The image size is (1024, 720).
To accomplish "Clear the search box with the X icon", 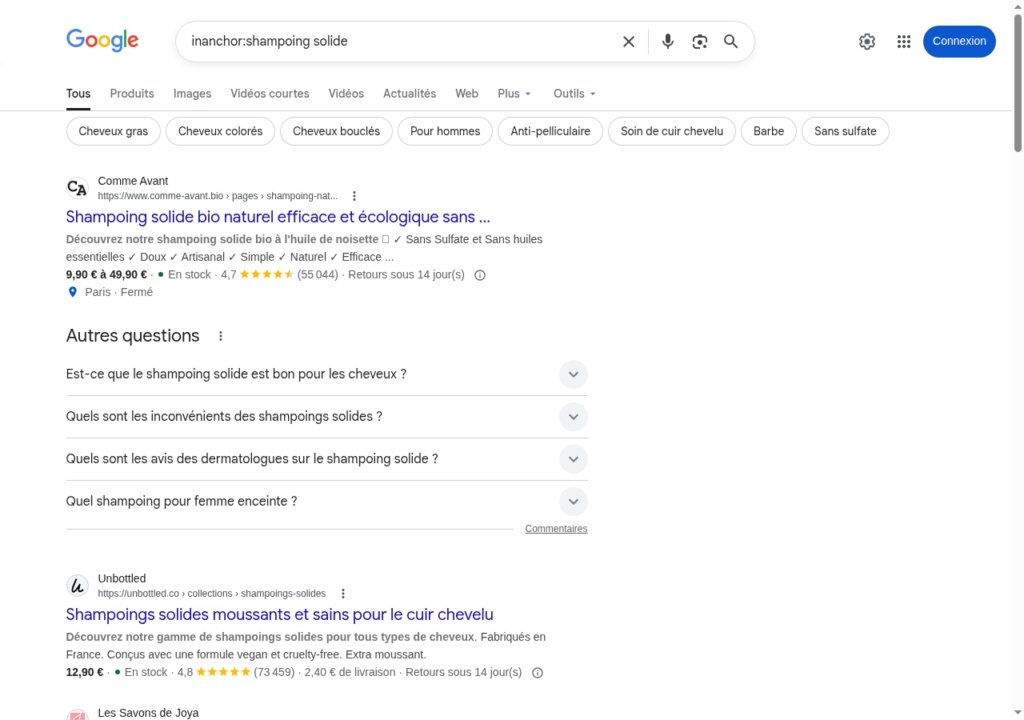I will coord(629,41).
